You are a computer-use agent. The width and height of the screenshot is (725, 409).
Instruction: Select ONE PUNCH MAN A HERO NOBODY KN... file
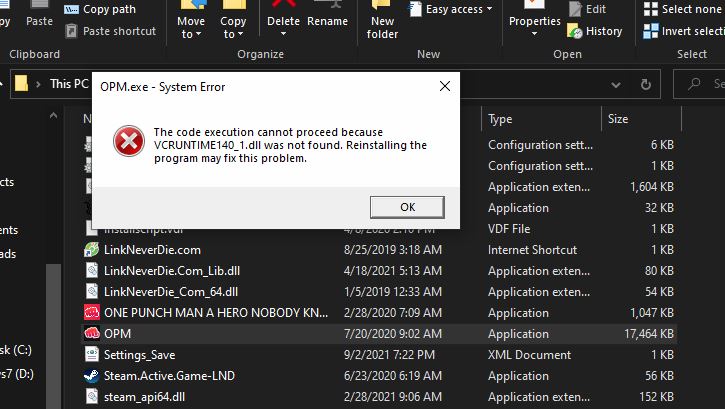(216, 313)
